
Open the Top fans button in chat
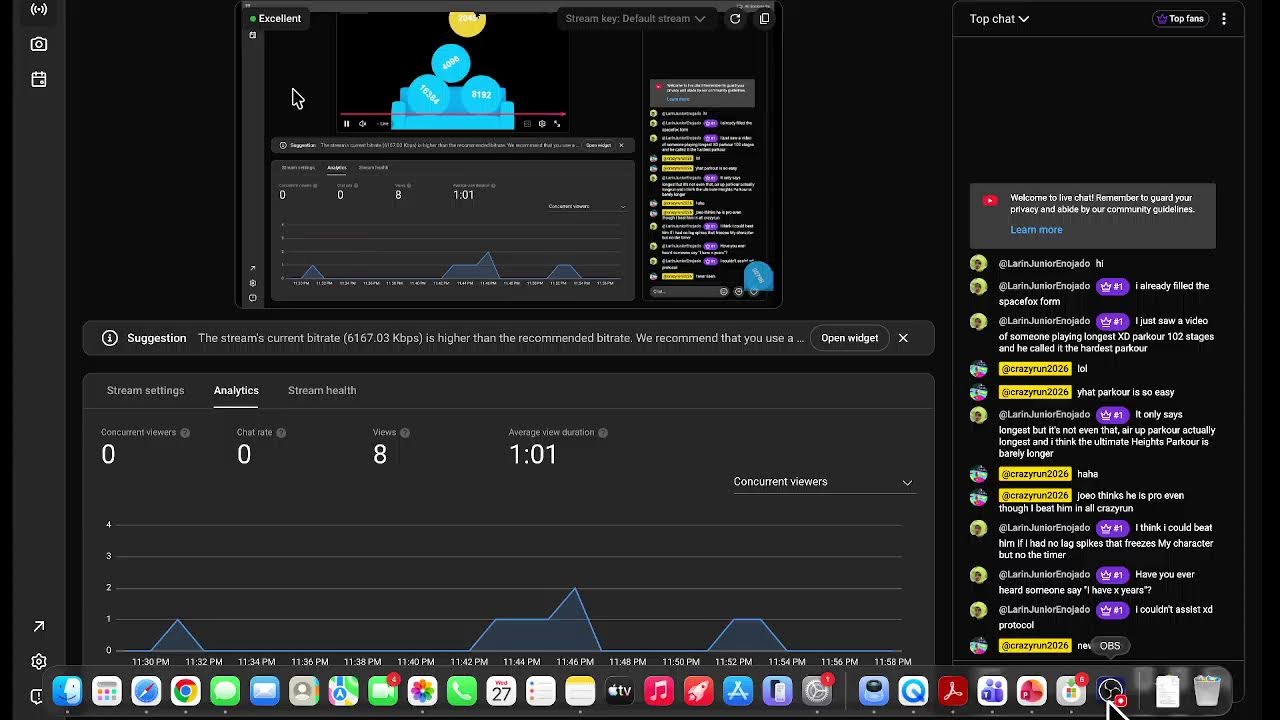pyautogui.click(x=1180, y=19)
